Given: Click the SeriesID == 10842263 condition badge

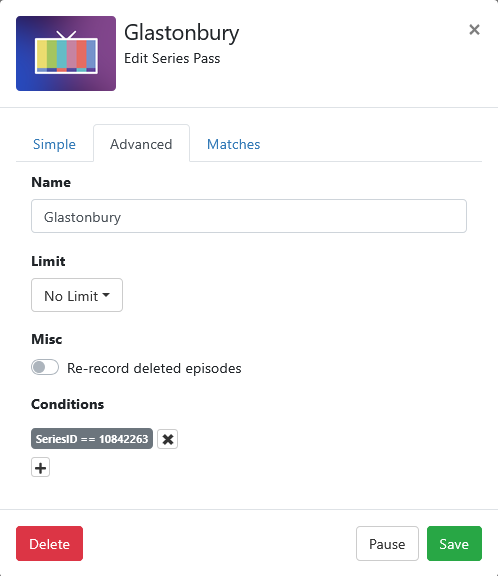Looking at the screenshot, I should coord(92,439).
